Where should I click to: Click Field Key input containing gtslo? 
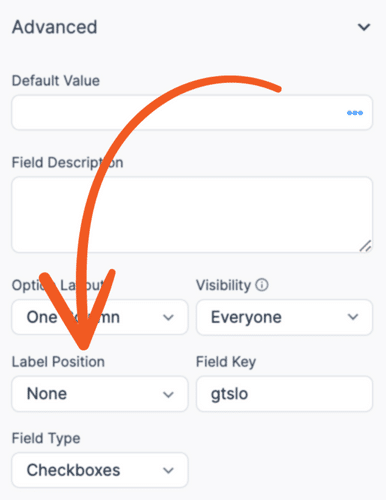click(x=284, y=394)
